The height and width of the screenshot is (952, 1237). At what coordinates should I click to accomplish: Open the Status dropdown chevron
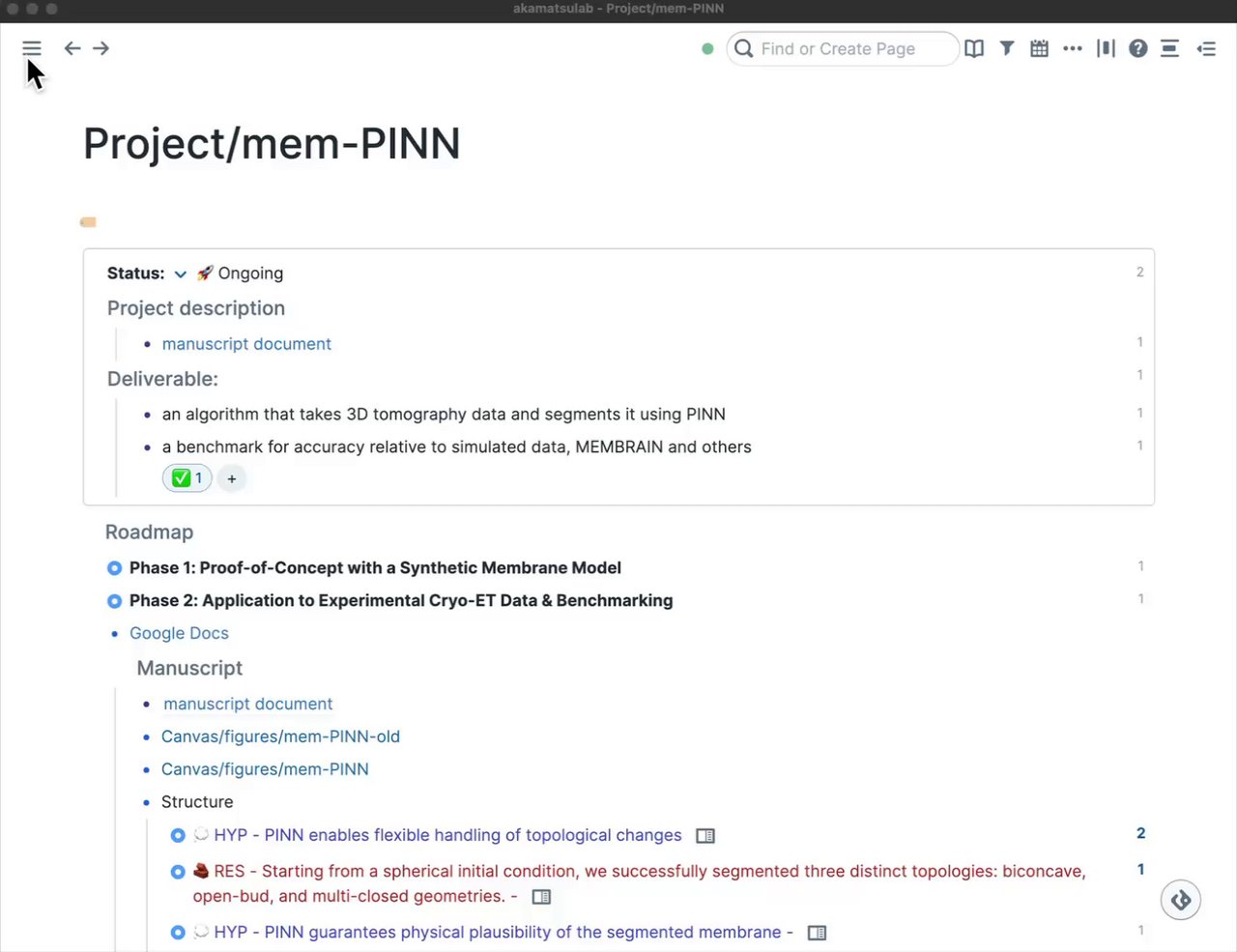pos(180,274)
